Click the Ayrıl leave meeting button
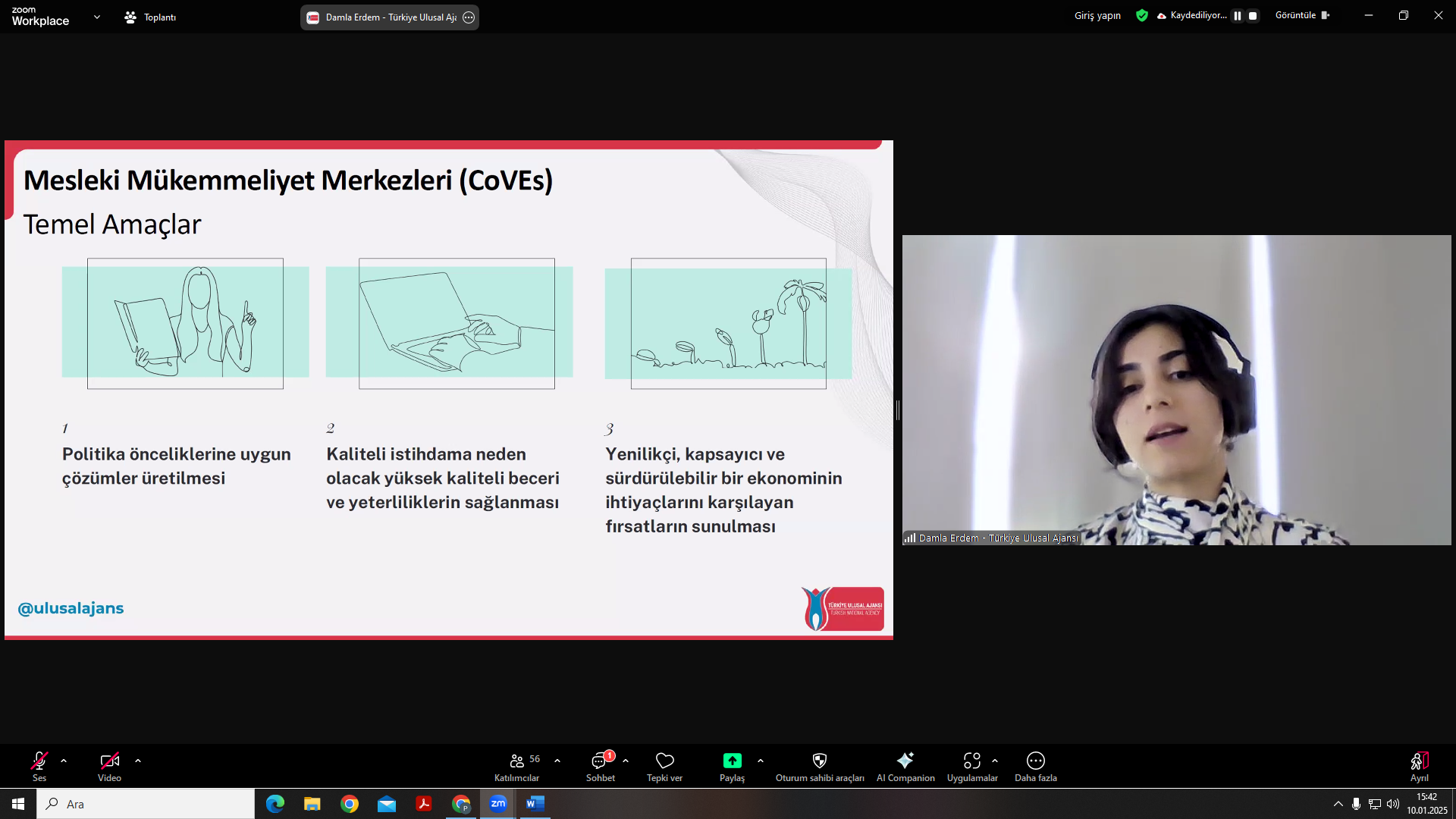This screenshot has width=1456, height=819. [1419, 766]
